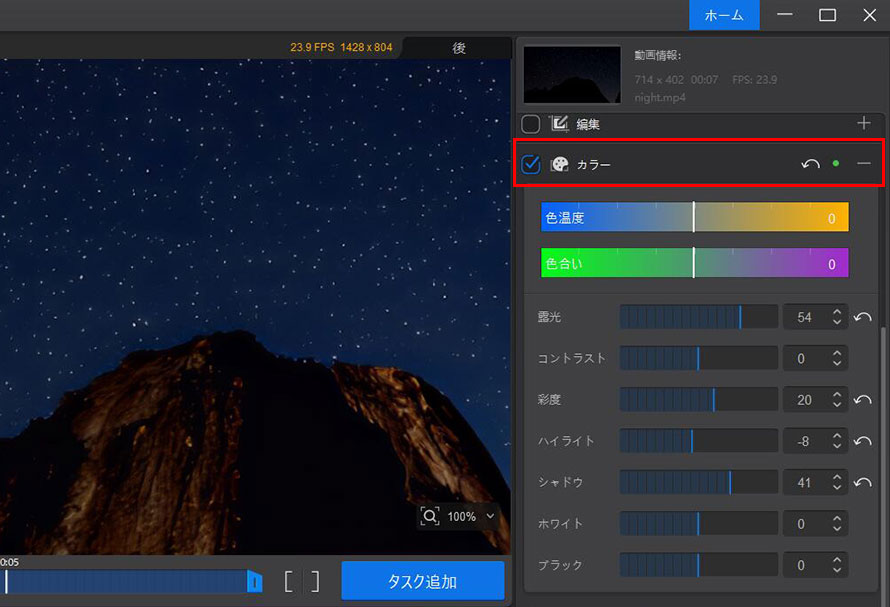Image resolution: width=890 pixels, height=607 pixels.
Task: Expand the 編集 section with plus
Action: [864, 123]
